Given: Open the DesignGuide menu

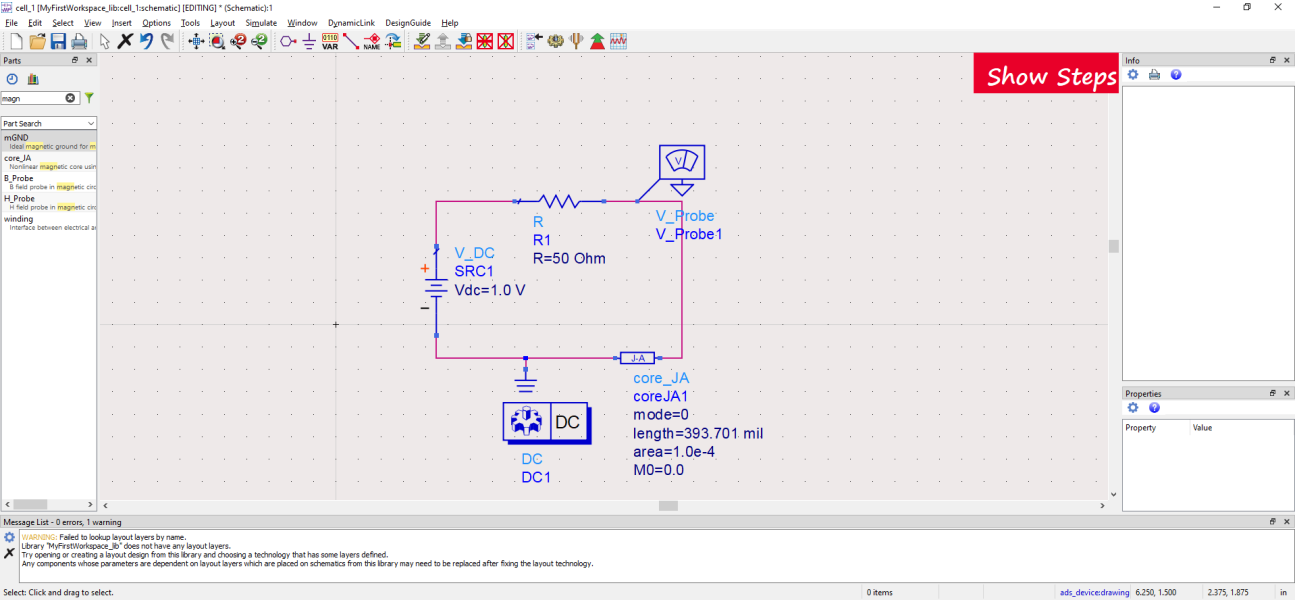Looking at the screenshot, I should pos(408,22).
